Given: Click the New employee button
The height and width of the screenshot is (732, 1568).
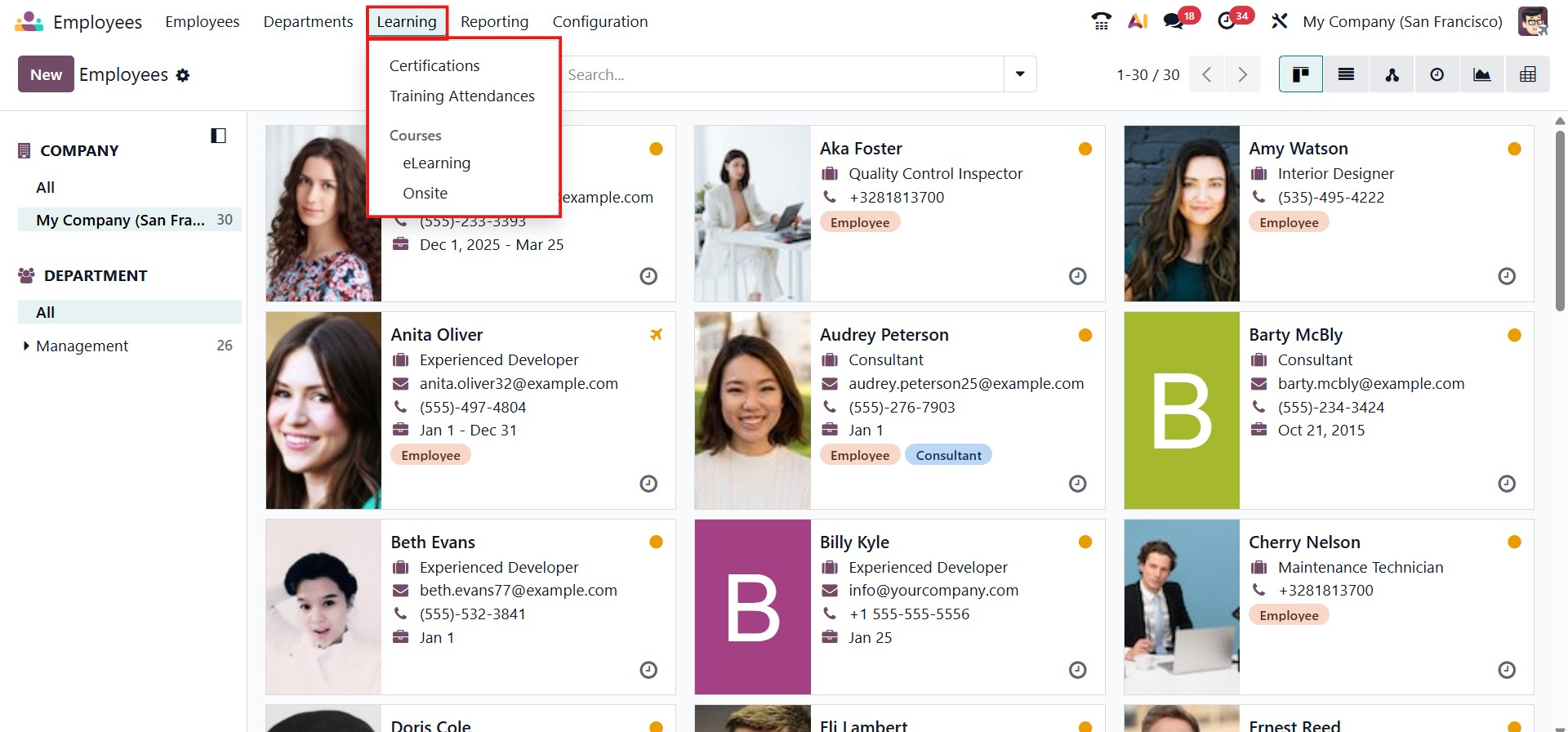Looking at the screenshot, I should pyautogui.click(x=46, y=74).
